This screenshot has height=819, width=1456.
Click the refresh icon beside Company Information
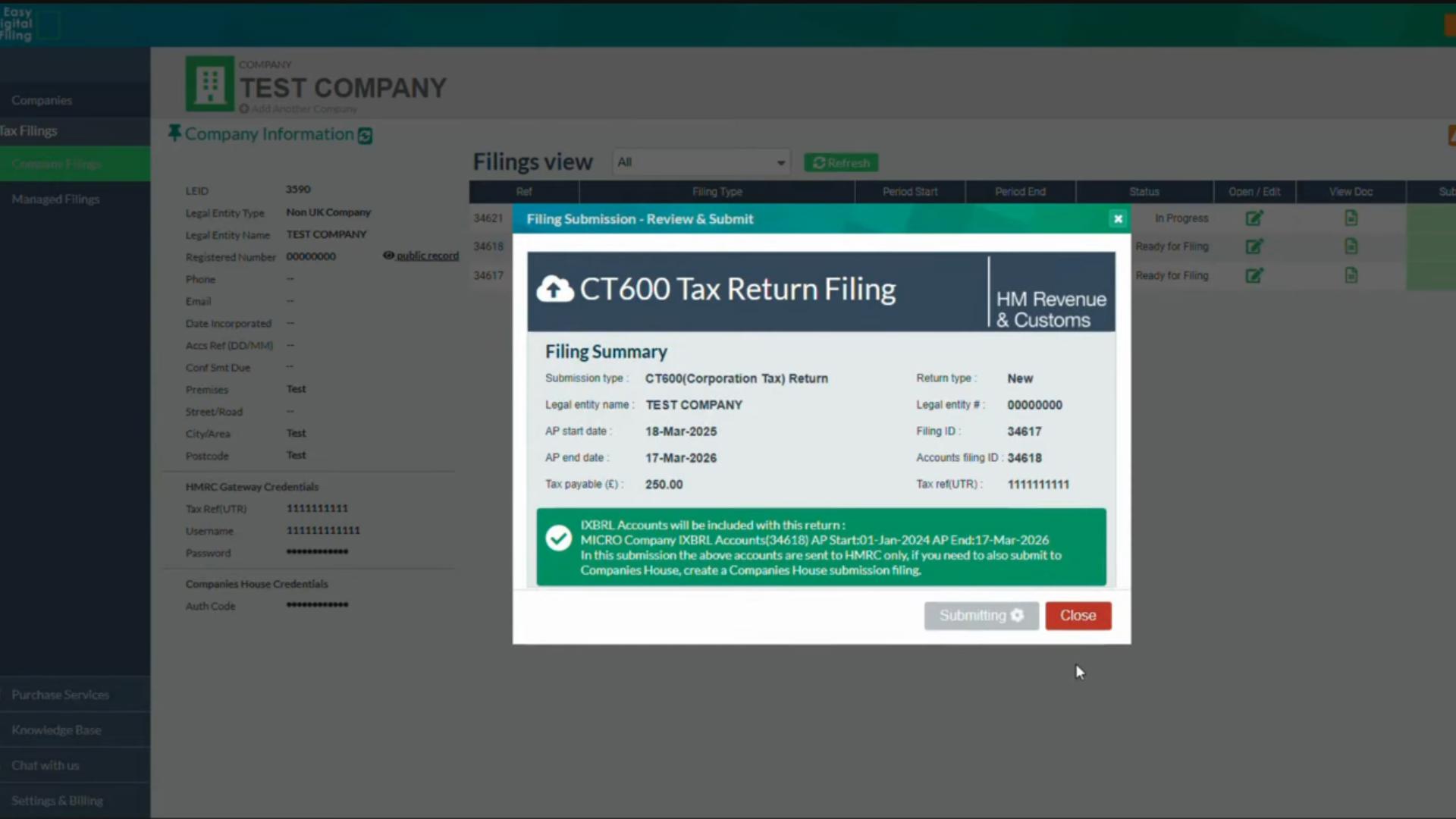pyautogui.click(x=366, y=135)
